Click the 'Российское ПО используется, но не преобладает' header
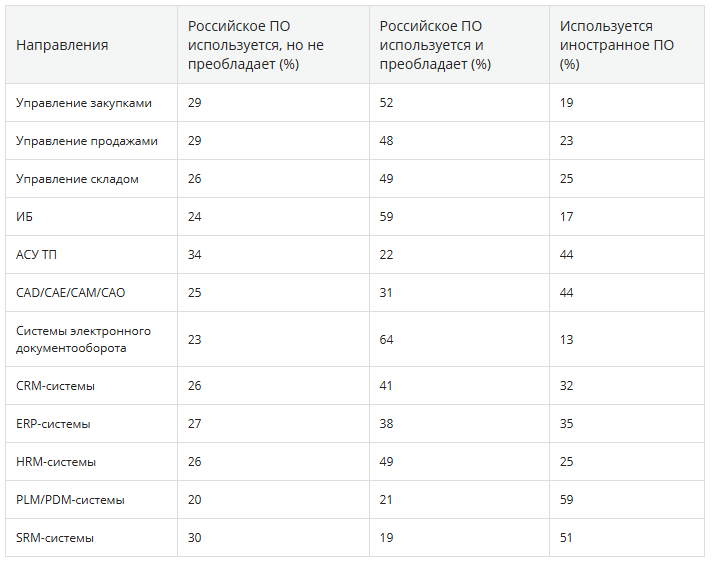The image size is (712, 564). click(x=256, y=45)
